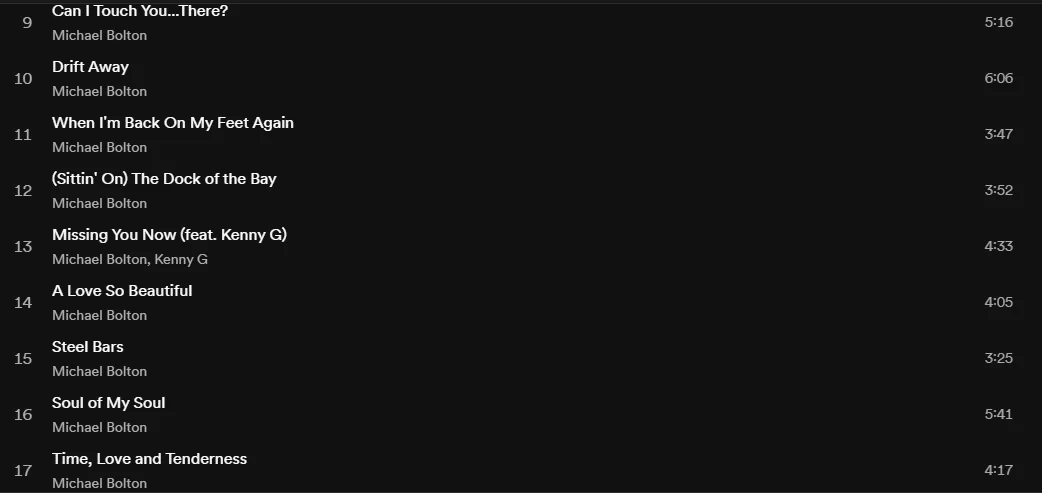Click the 6:06 duration of Drift Away
1042x493 pixels.
999,78
